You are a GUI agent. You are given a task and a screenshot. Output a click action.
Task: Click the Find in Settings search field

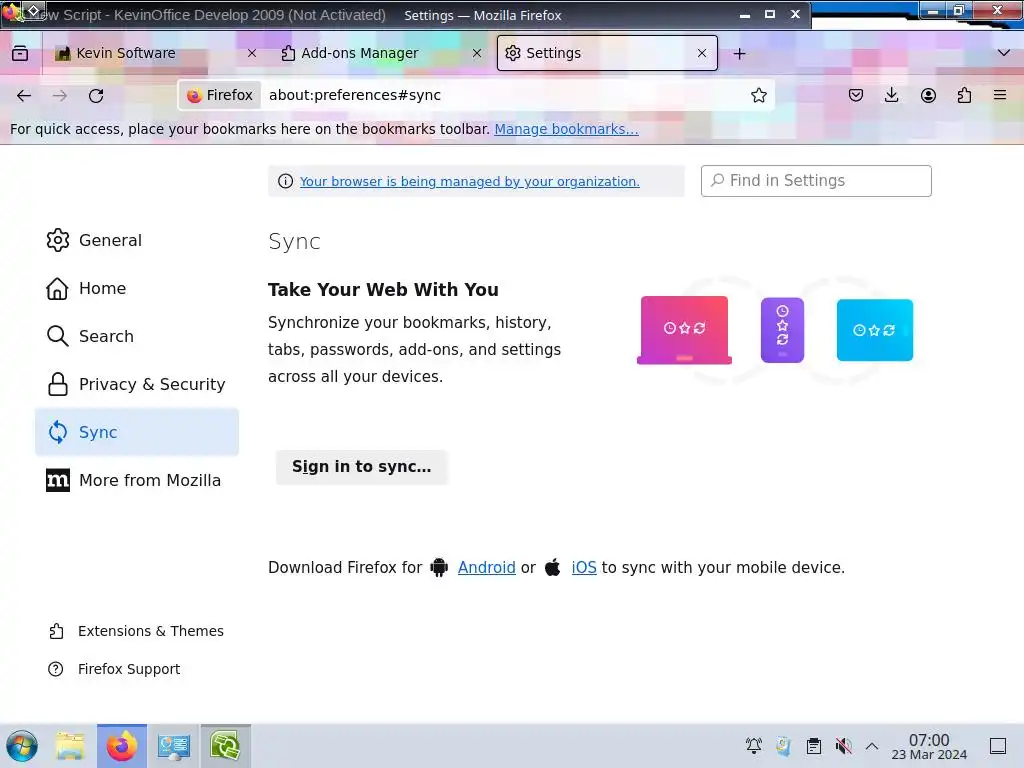816,181
